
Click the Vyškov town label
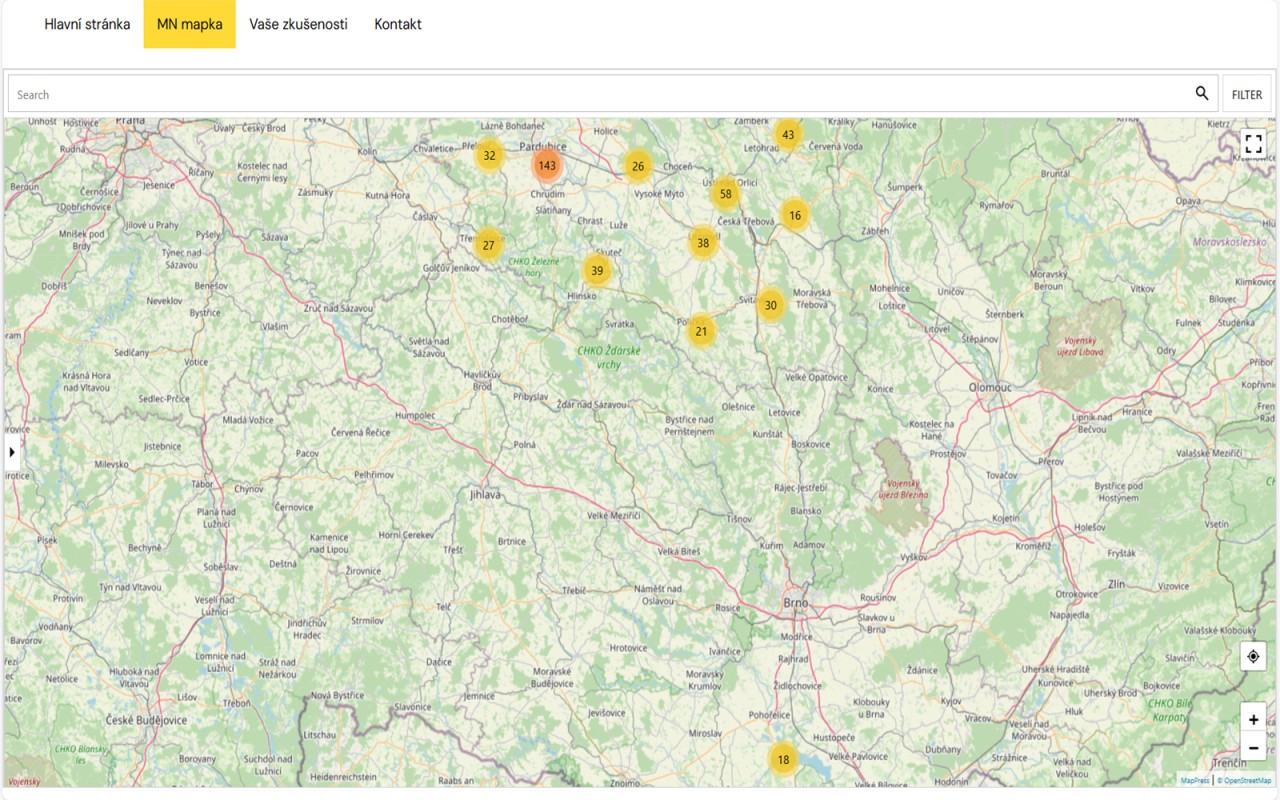tap(914, 557)
